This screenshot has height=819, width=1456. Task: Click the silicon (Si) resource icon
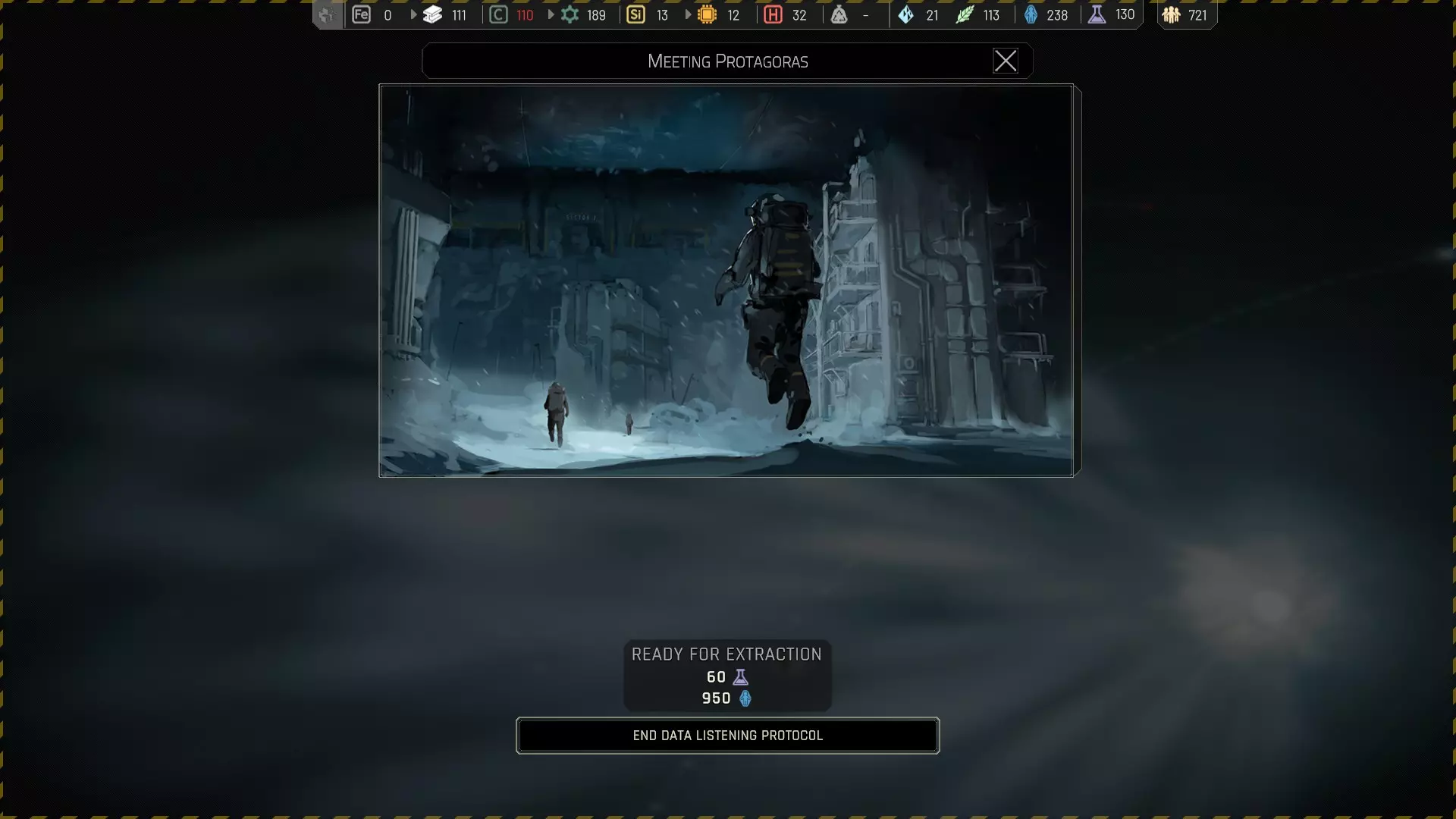[635, 14]
